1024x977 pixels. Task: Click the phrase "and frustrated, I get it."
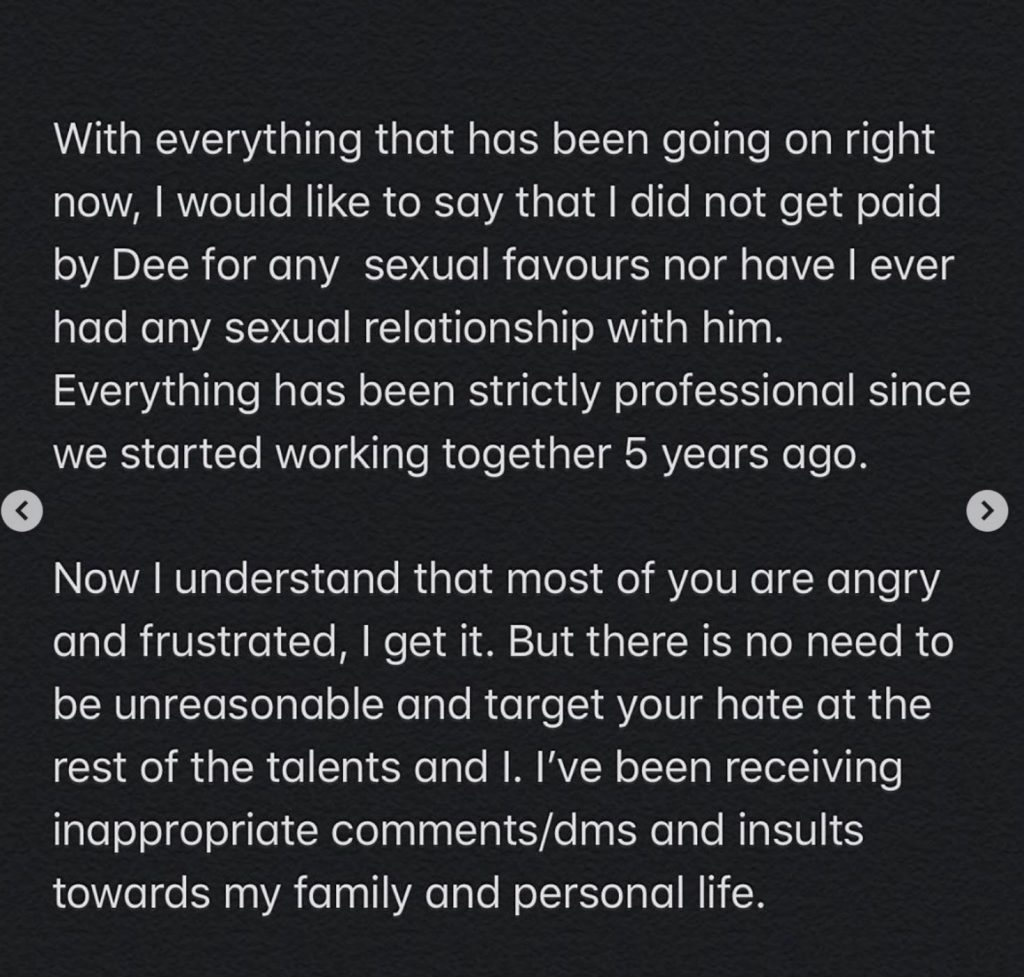tap(273, 643)
